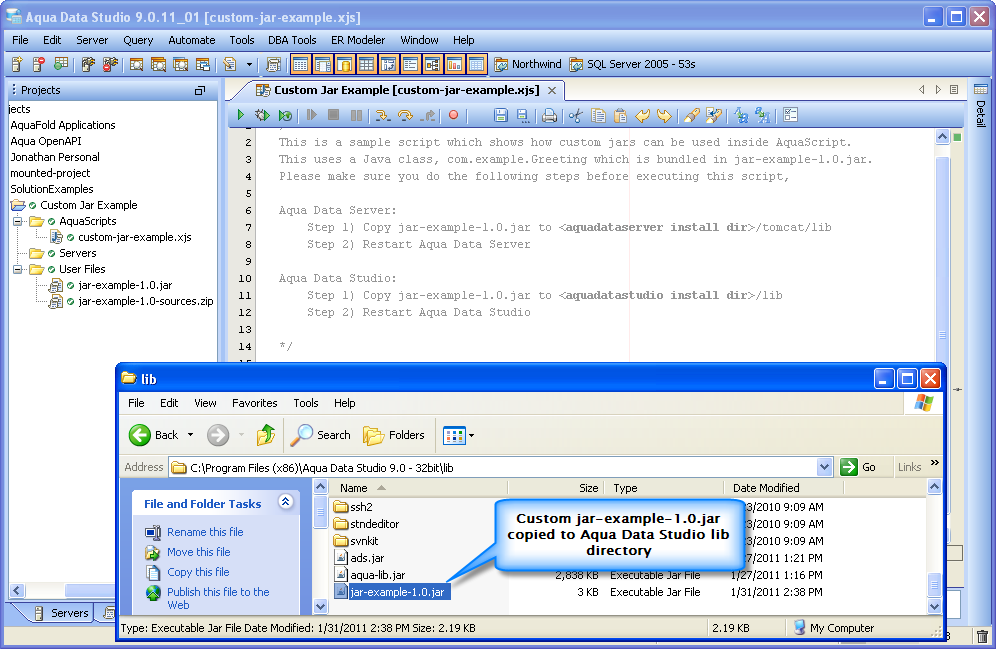
Task: Toggle the orange chart view icon in main toolbar
Action: click(x=454, y=64)
